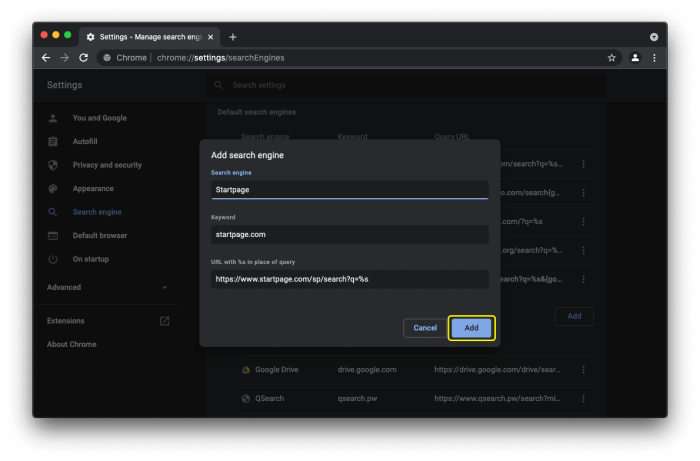Screen dimensions: 700x461
Task: Select the Settings - Manage search engines tab
Action: click(149, 37)
